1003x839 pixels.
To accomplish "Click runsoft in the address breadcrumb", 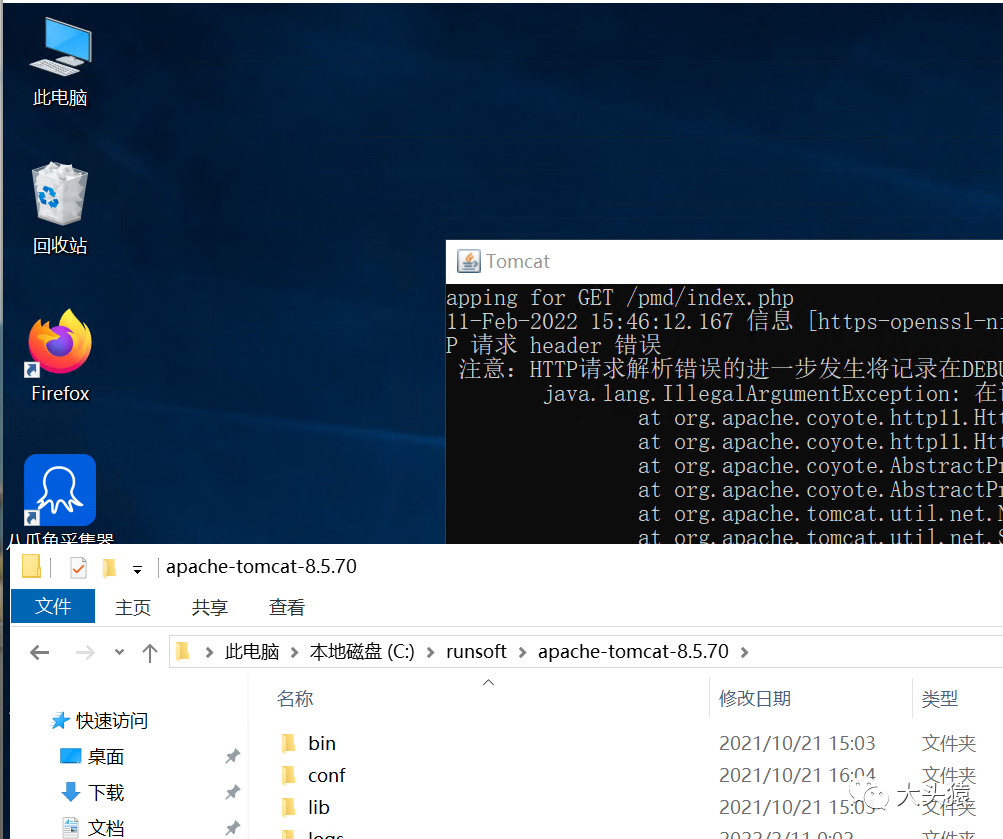I will [x=477, y=652].
